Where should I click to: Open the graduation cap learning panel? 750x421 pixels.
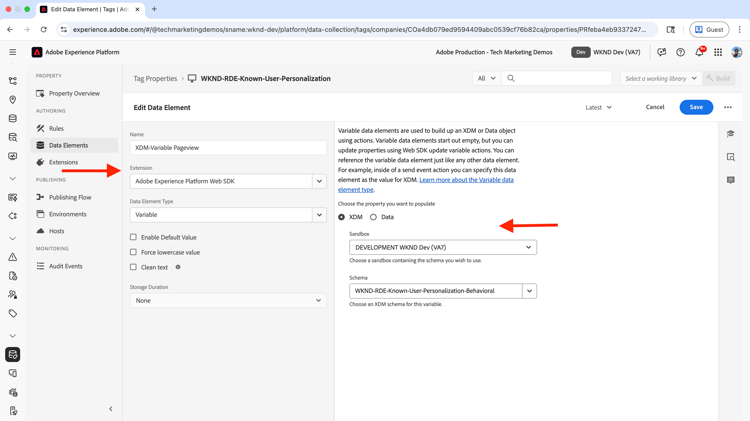tap(730, 134)
